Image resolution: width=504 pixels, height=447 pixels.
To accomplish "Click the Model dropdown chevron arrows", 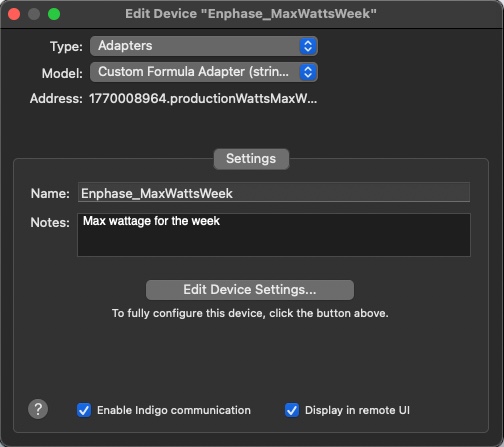I will [x=308, y=72].
